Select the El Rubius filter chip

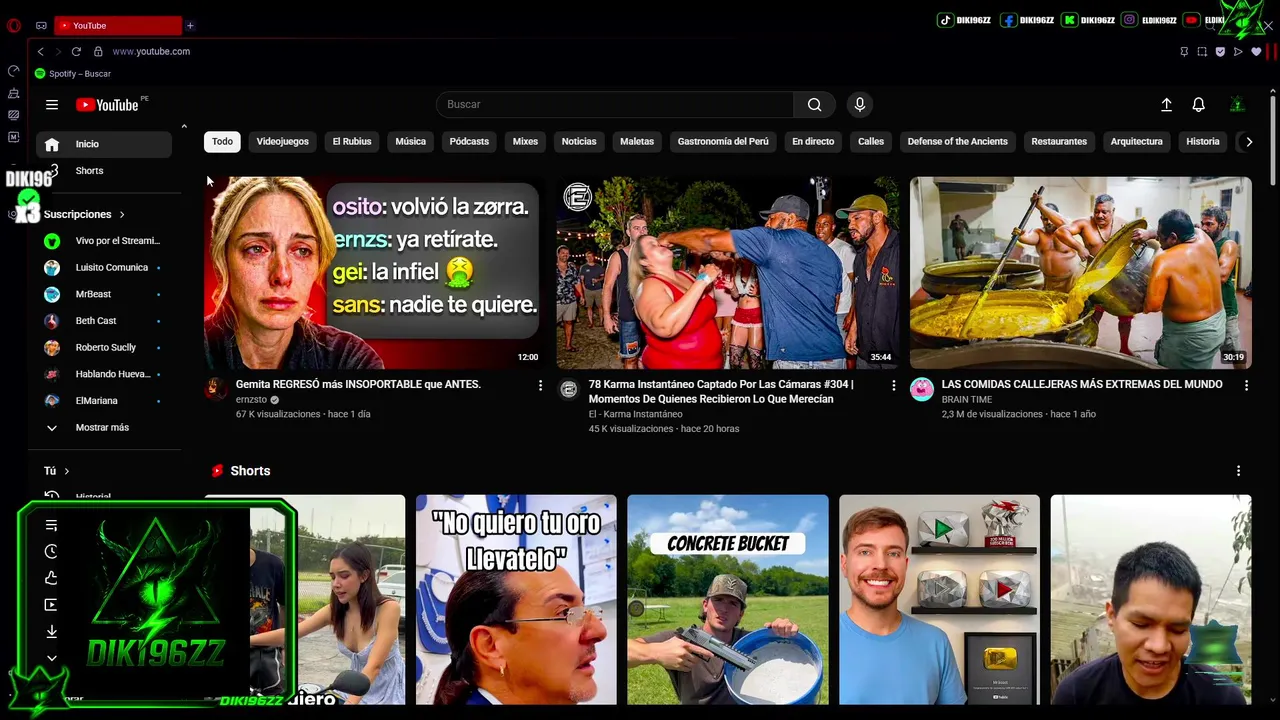[x=352, y=142]
